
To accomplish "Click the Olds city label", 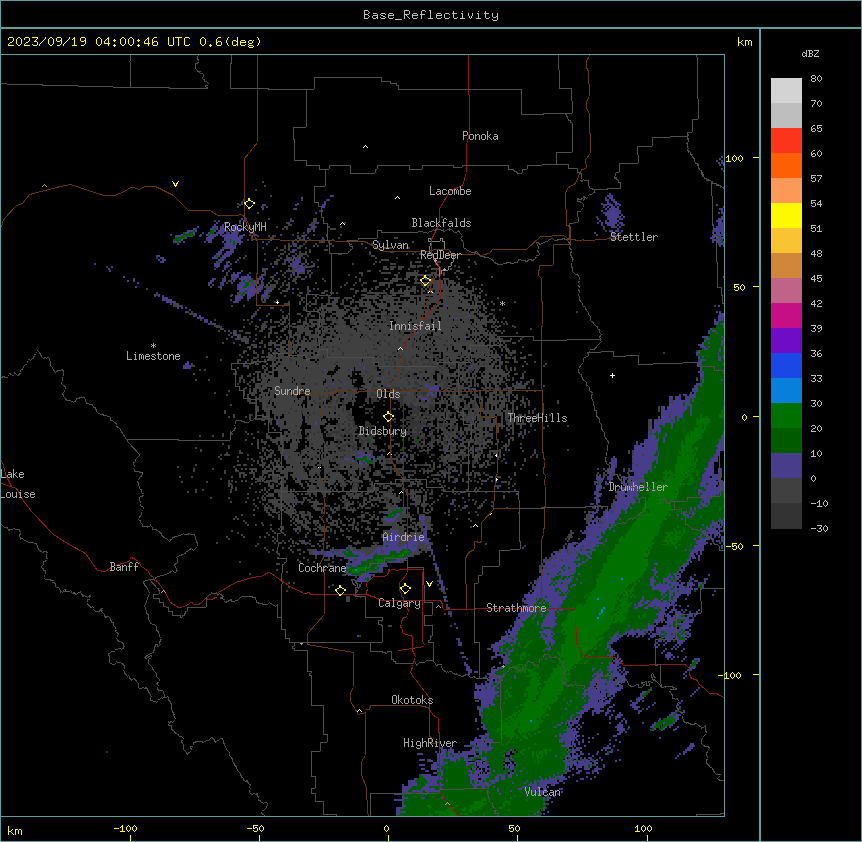I will point(388,394).
